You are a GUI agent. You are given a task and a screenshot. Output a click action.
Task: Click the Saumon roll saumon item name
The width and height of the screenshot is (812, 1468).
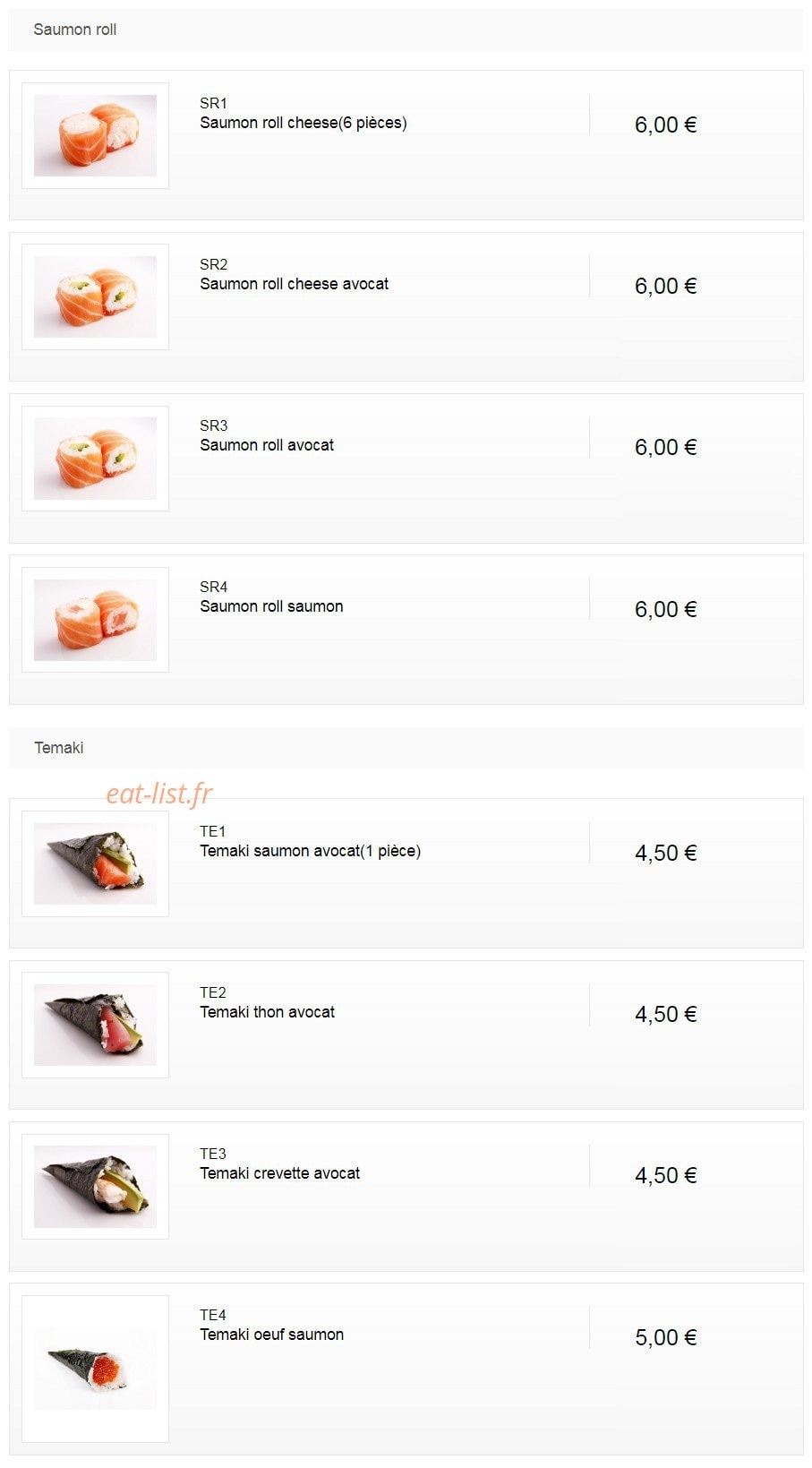coord(271,606)
